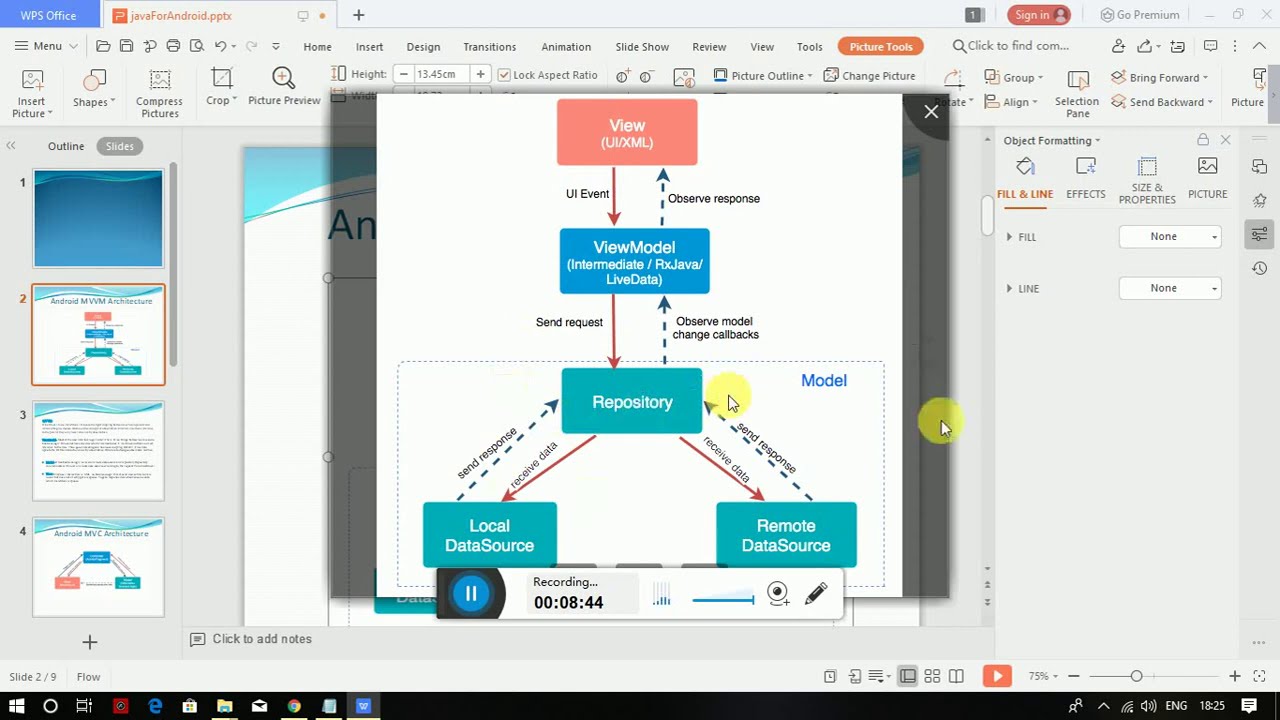
Task: Click the Print icon in quick toolbar
Action: (x=173, y=46)
